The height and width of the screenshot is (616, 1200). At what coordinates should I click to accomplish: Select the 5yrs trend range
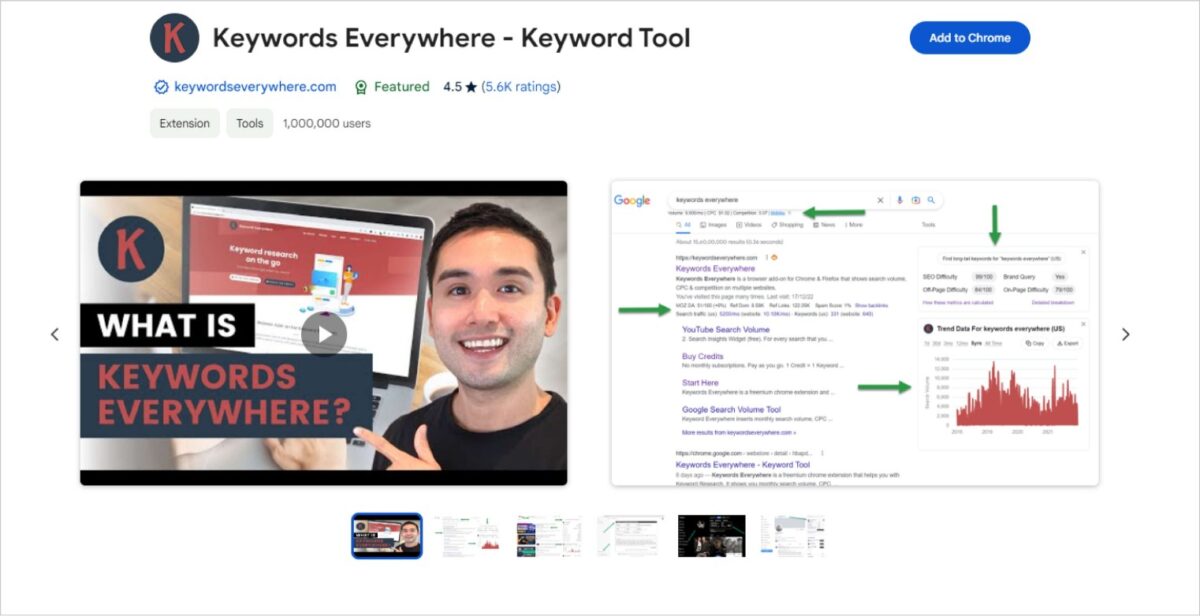(976, 343)
